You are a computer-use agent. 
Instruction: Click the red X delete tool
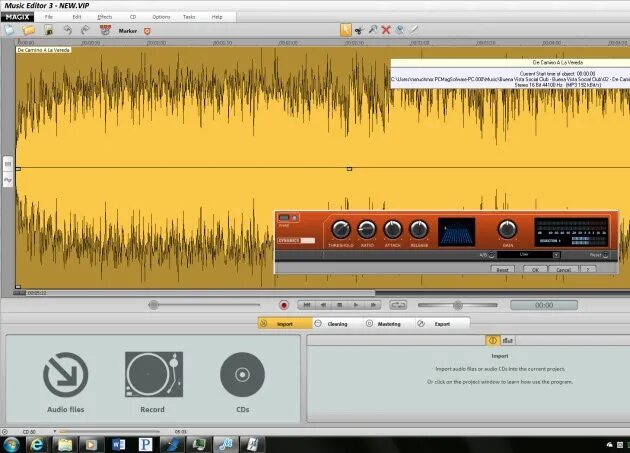coord(386,30)
